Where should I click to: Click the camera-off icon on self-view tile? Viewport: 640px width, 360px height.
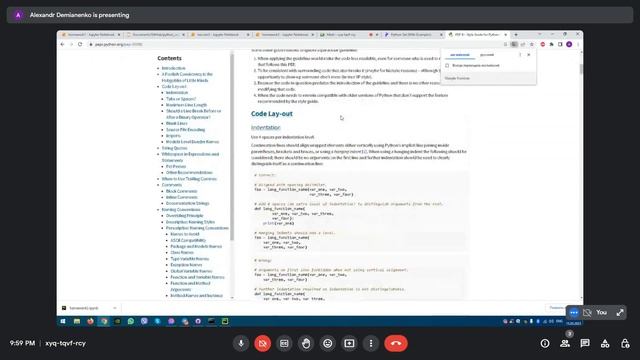point(587,313)
